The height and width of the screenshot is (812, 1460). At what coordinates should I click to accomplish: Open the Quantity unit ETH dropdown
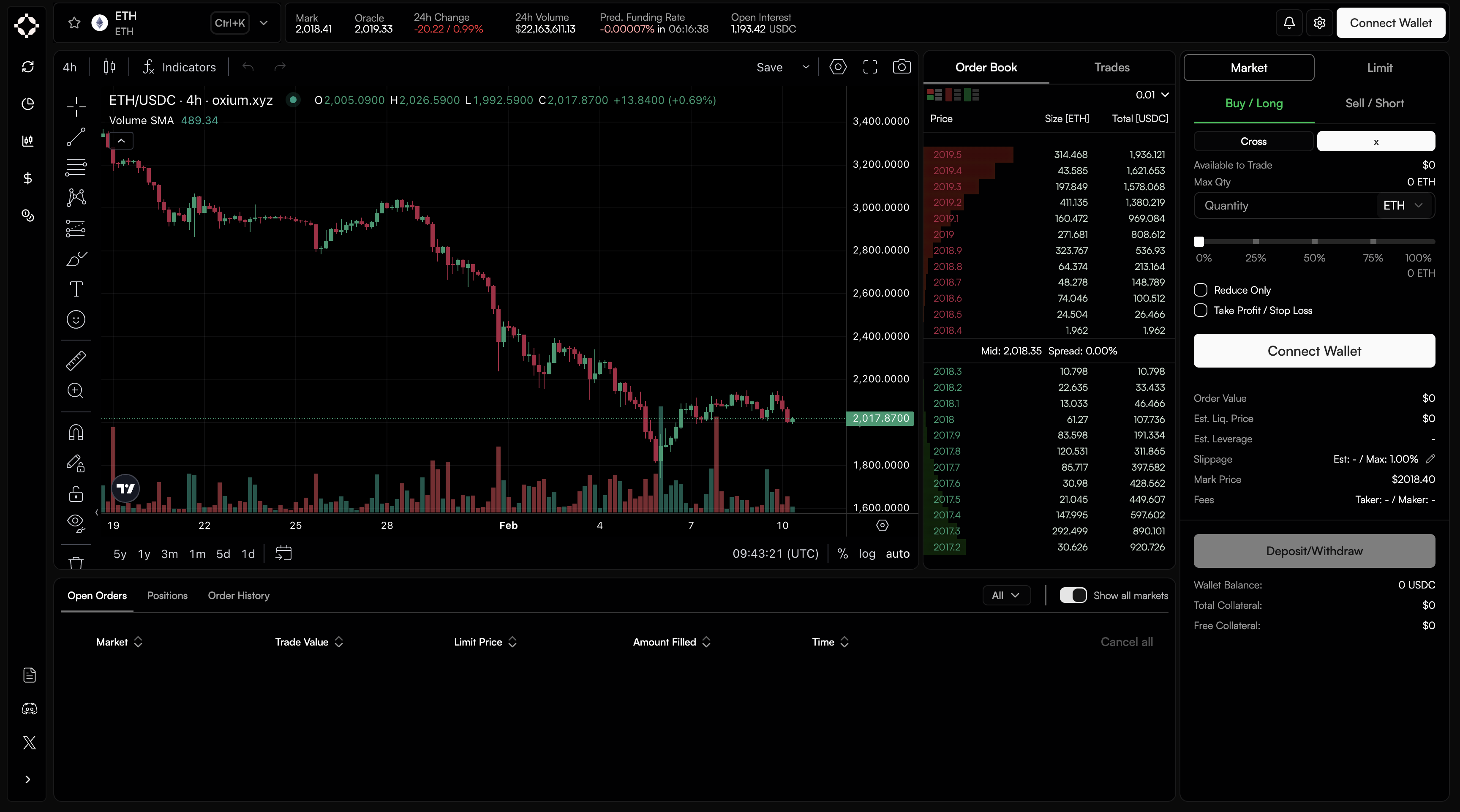click(x=1403, y=205)
